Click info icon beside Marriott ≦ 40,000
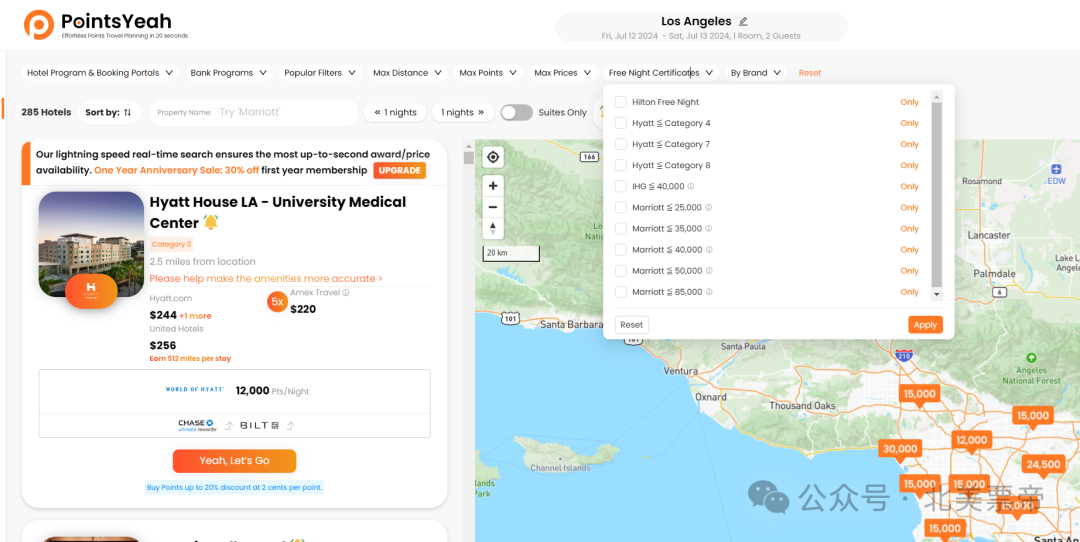This screenshot has width=1080, height=542. (x=708, y=249)
